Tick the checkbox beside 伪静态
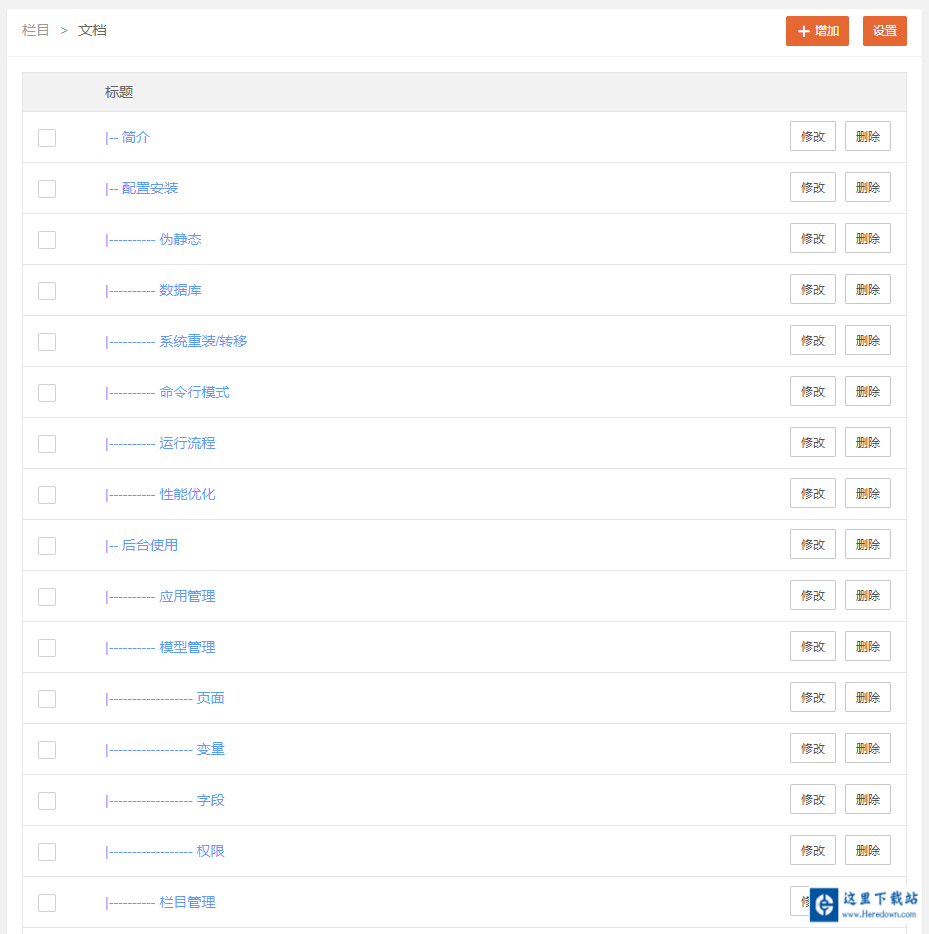Screen dimensions: 929x934 coord(47,240)
